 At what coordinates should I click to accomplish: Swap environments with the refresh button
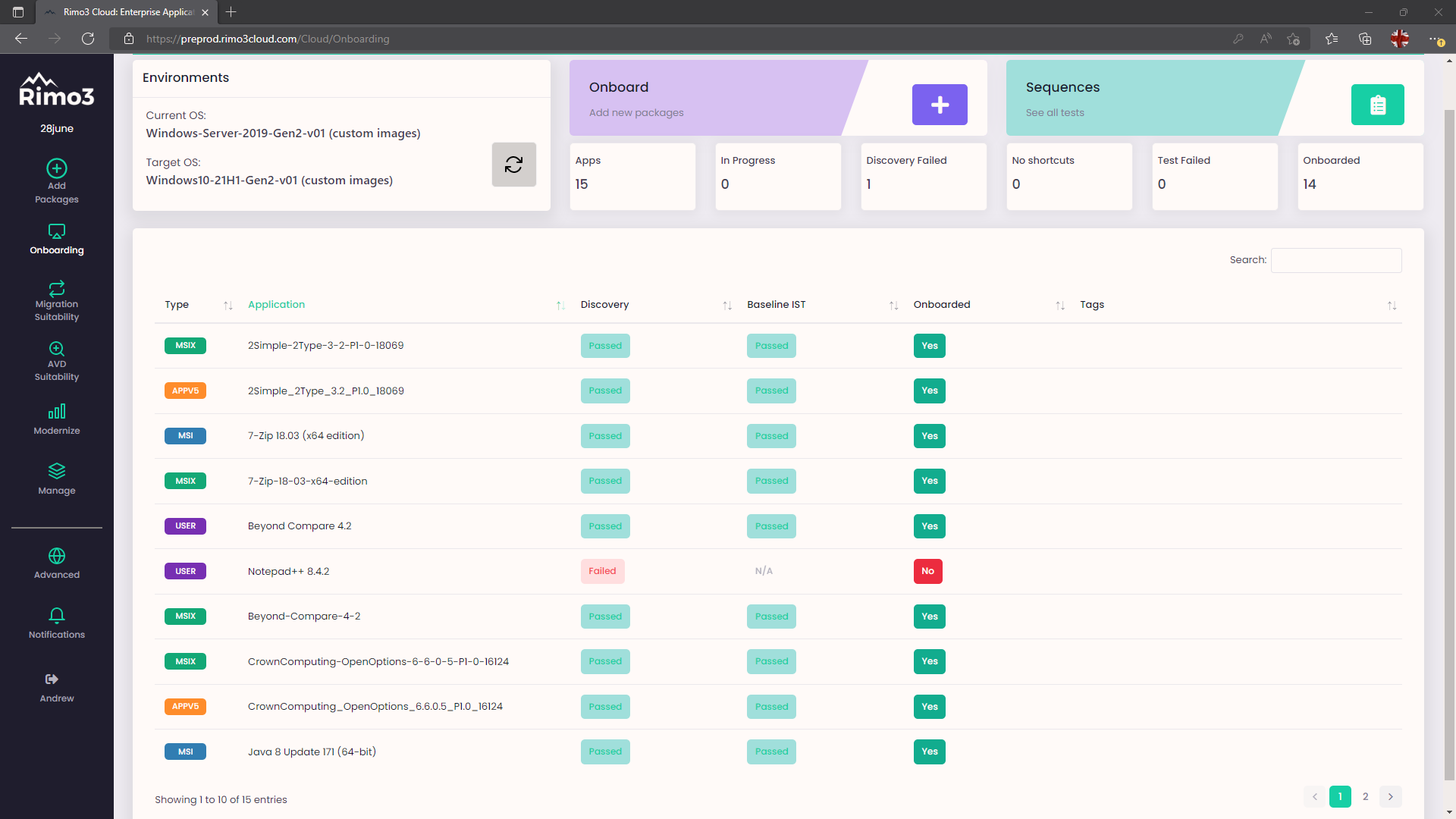point(513,165)
